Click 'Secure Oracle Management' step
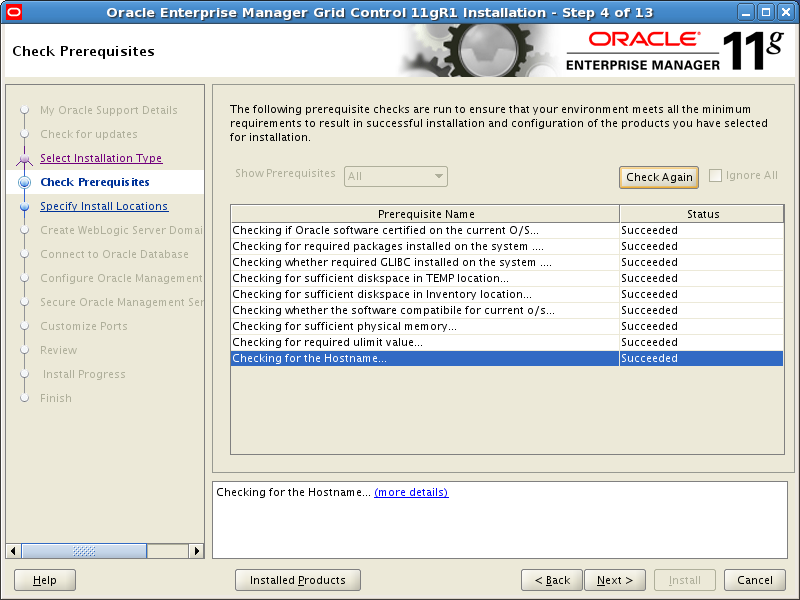The image size is (800, 600). 121,302
